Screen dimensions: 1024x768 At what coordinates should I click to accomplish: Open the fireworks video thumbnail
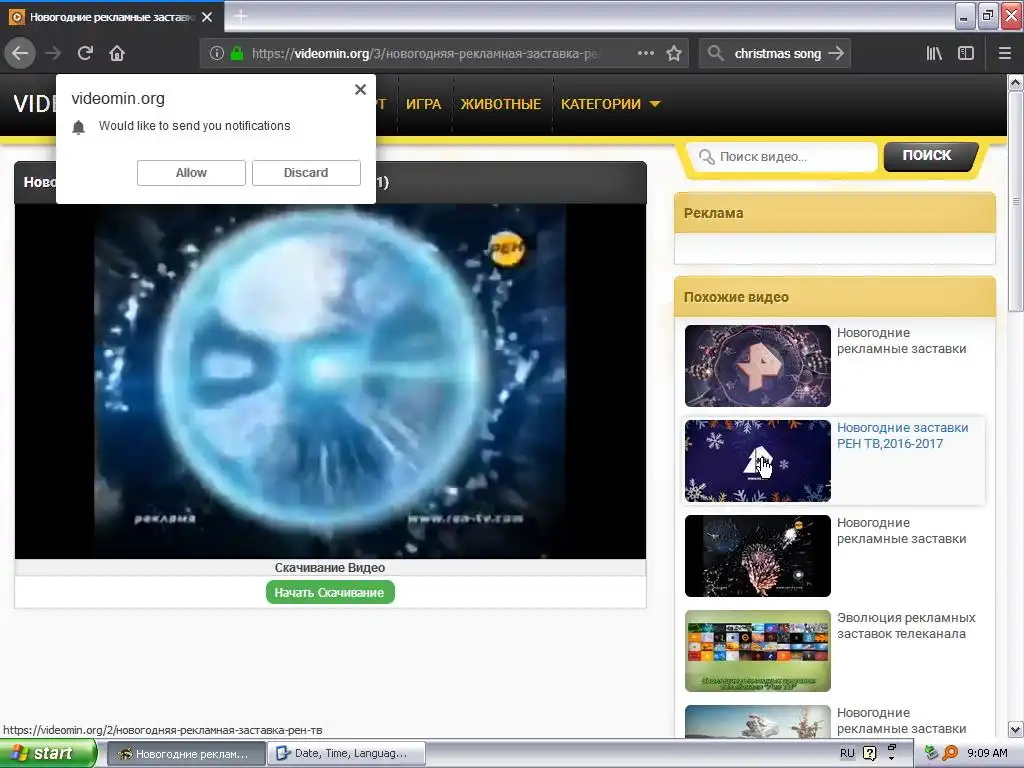[758, 556]
